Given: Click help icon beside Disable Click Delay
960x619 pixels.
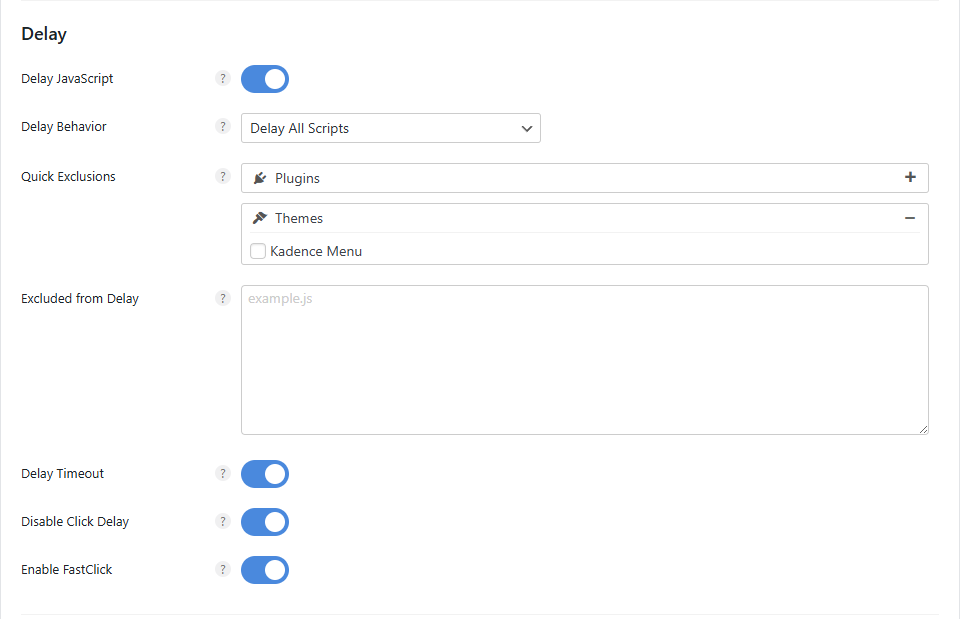Looking at the screenshot, I should point(223,522).
